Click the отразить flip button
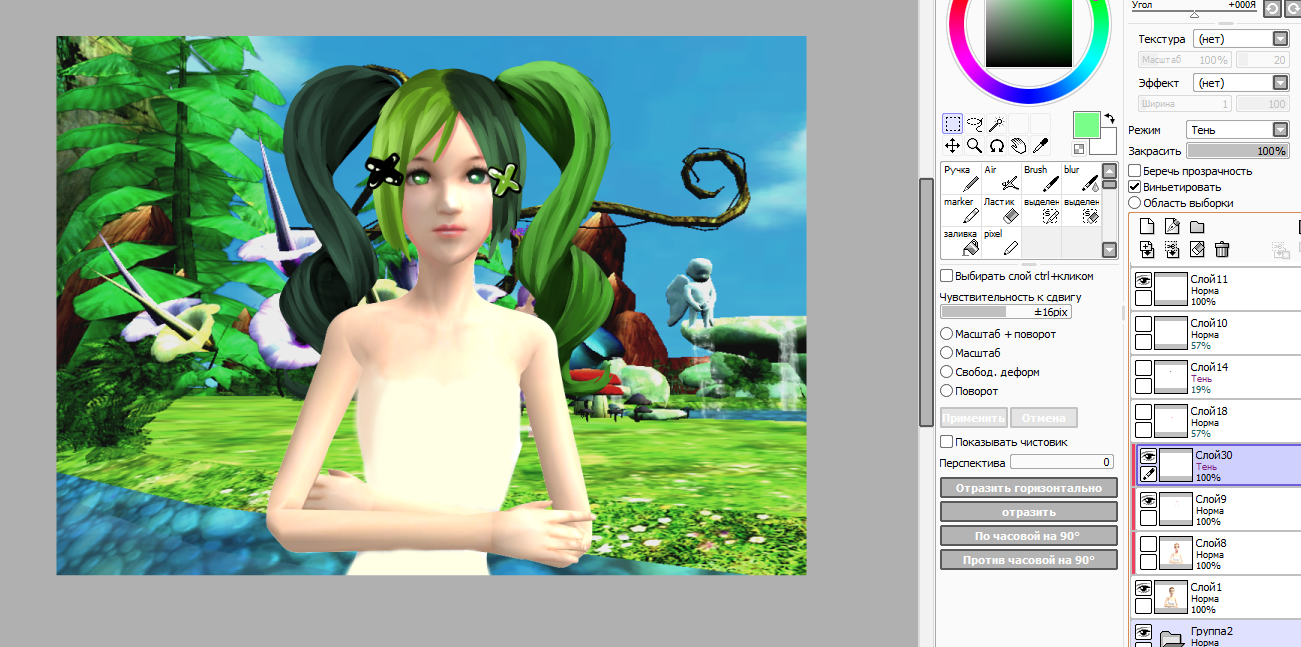The image size is (1301, 647). [x=1028, y=512]
